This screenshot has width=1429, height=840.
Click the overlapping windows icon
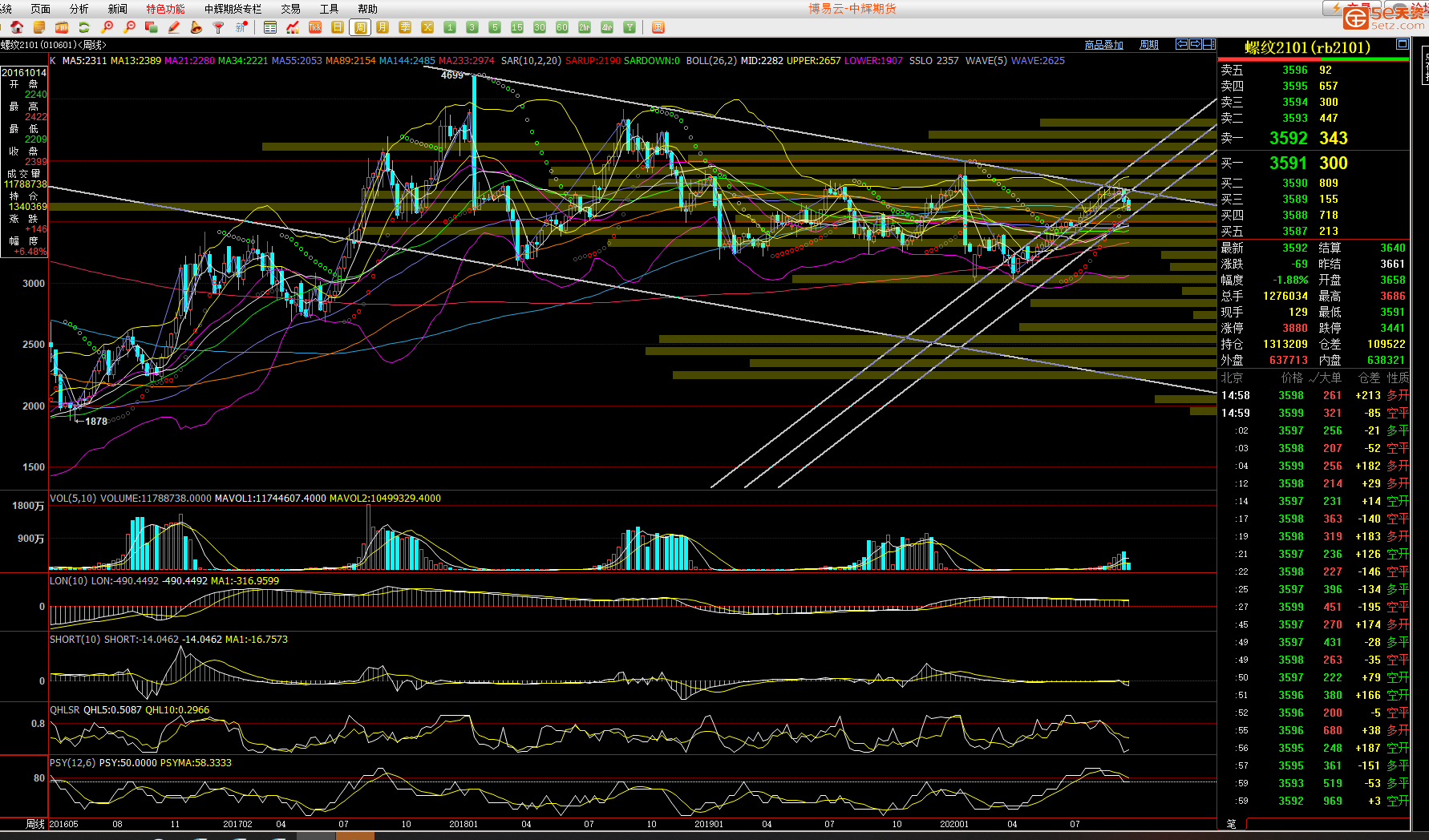click(x=152, y=27)
